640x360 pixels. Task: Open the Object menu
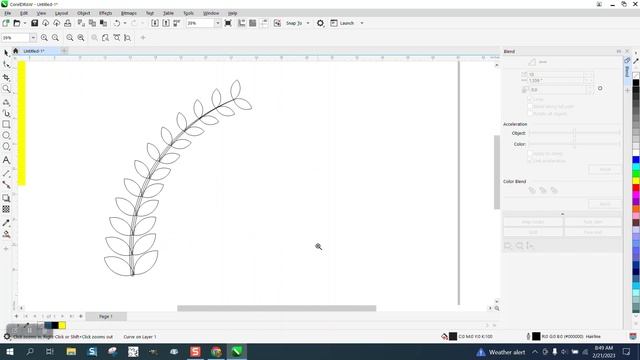coord(83,13)
